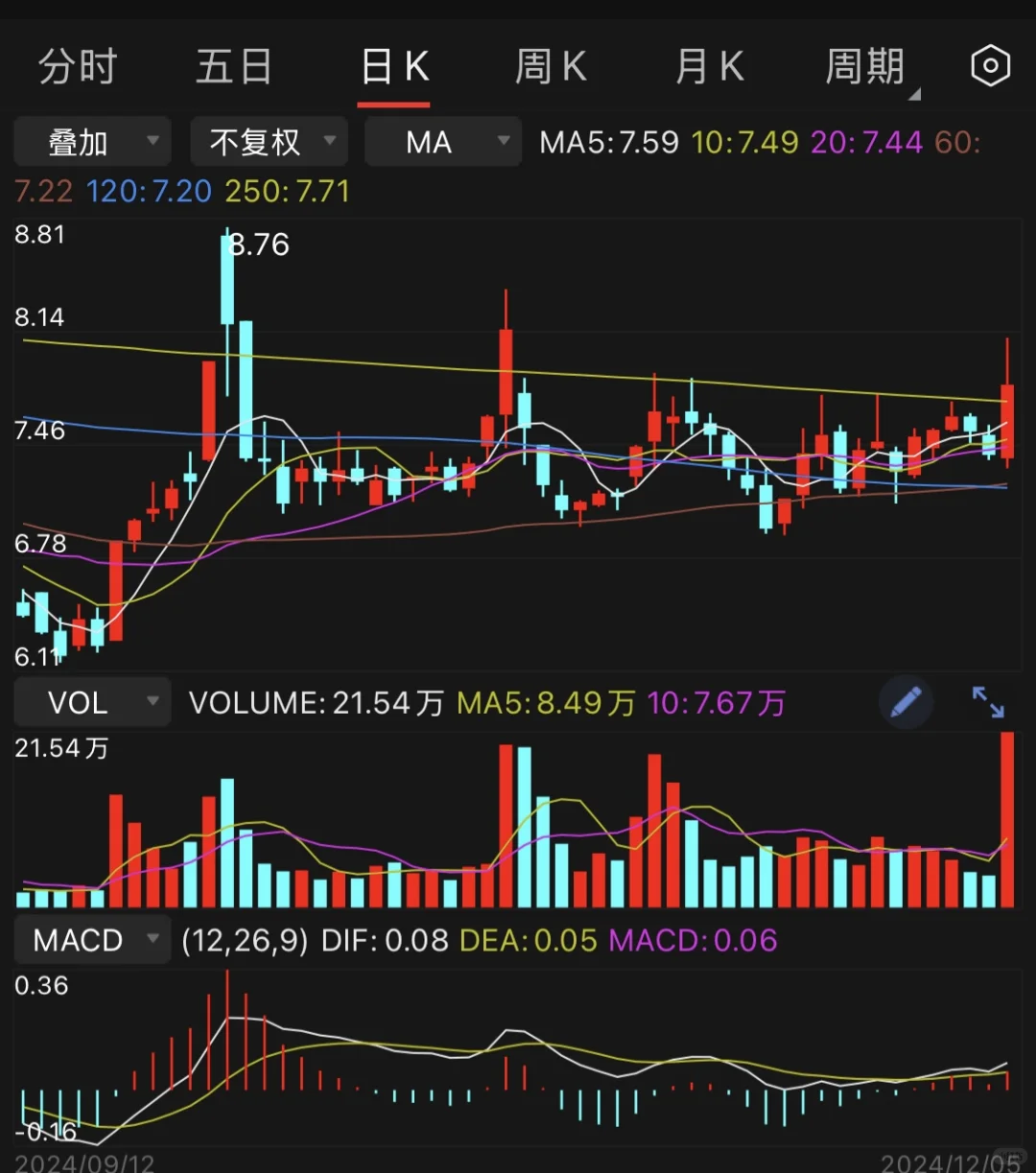
Task: Tap the 7.46 price axis label
Action: [x=39, y=430]
